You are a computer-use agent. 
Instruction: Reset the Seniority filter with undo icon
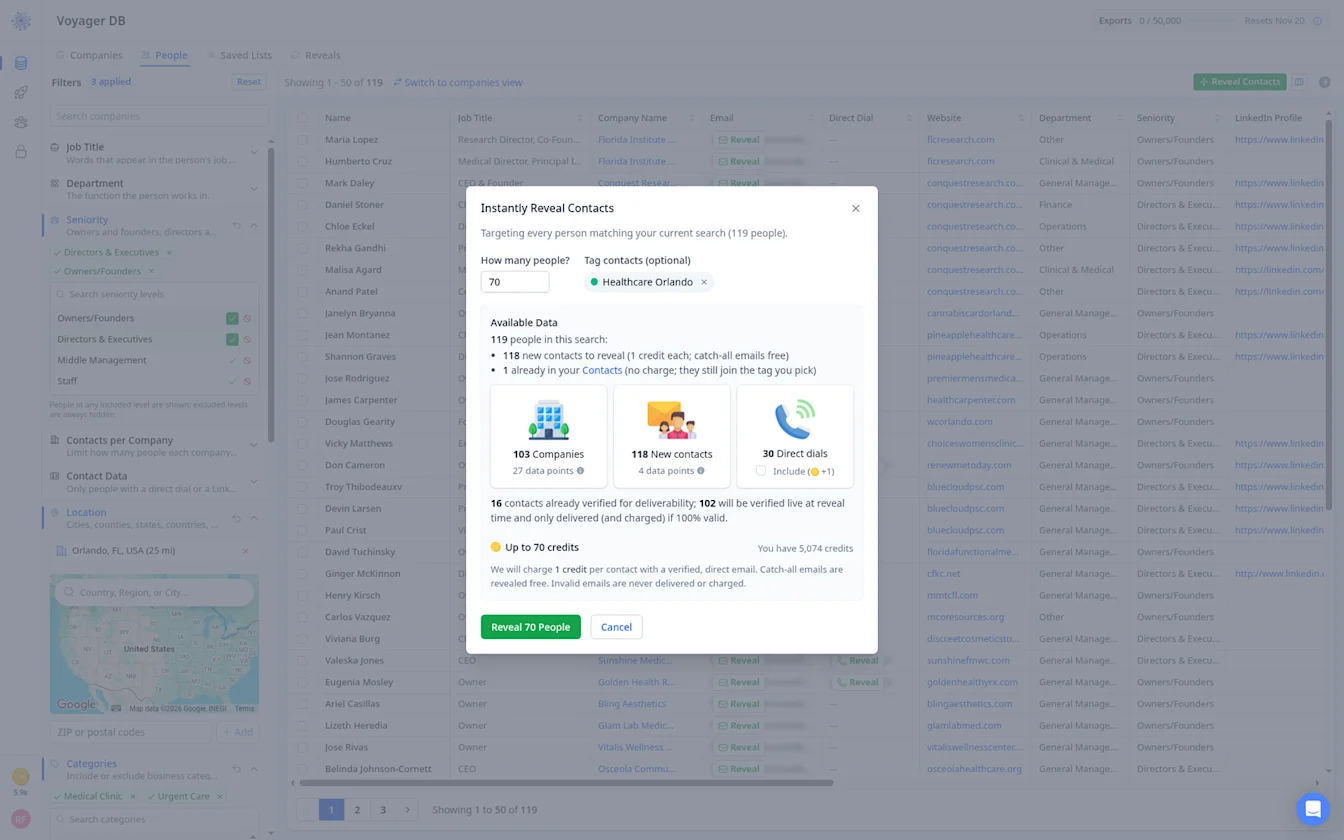click(x=237, y=225)
